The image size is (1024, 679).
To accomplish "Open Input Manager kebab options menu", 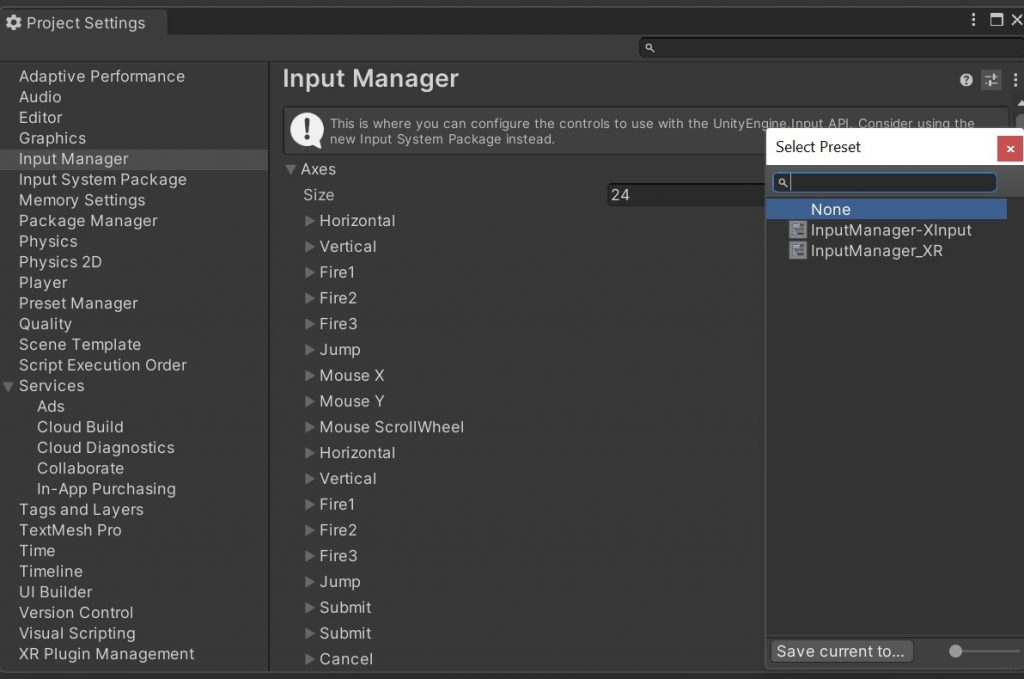I will (x=1015, y=80).
